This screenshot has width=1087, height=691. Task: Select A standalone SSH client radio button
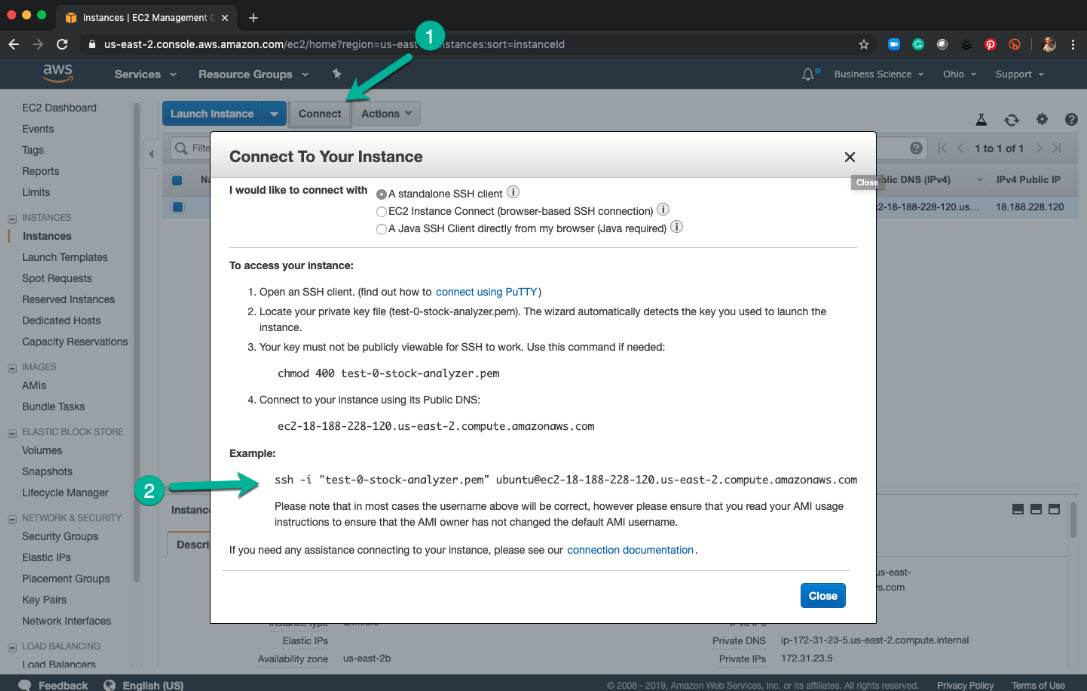click(381, 194)
